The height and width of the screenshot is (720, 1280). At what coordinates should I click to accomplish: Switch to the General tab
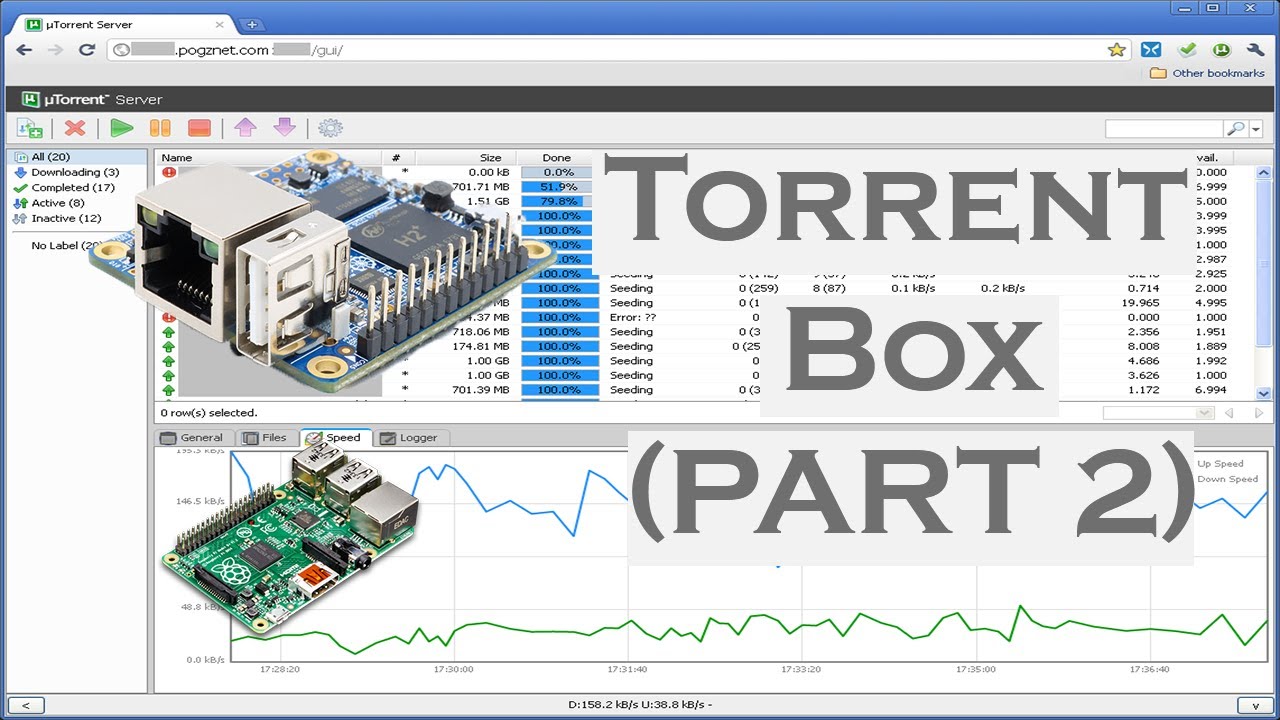(193, 437)
